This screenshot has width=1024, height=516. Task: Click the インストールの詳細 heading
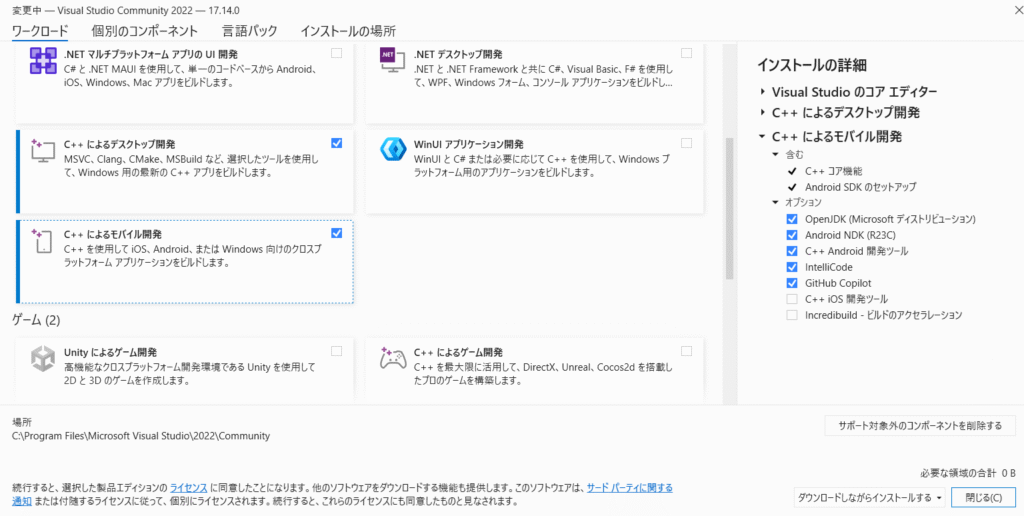pos(812,65)
